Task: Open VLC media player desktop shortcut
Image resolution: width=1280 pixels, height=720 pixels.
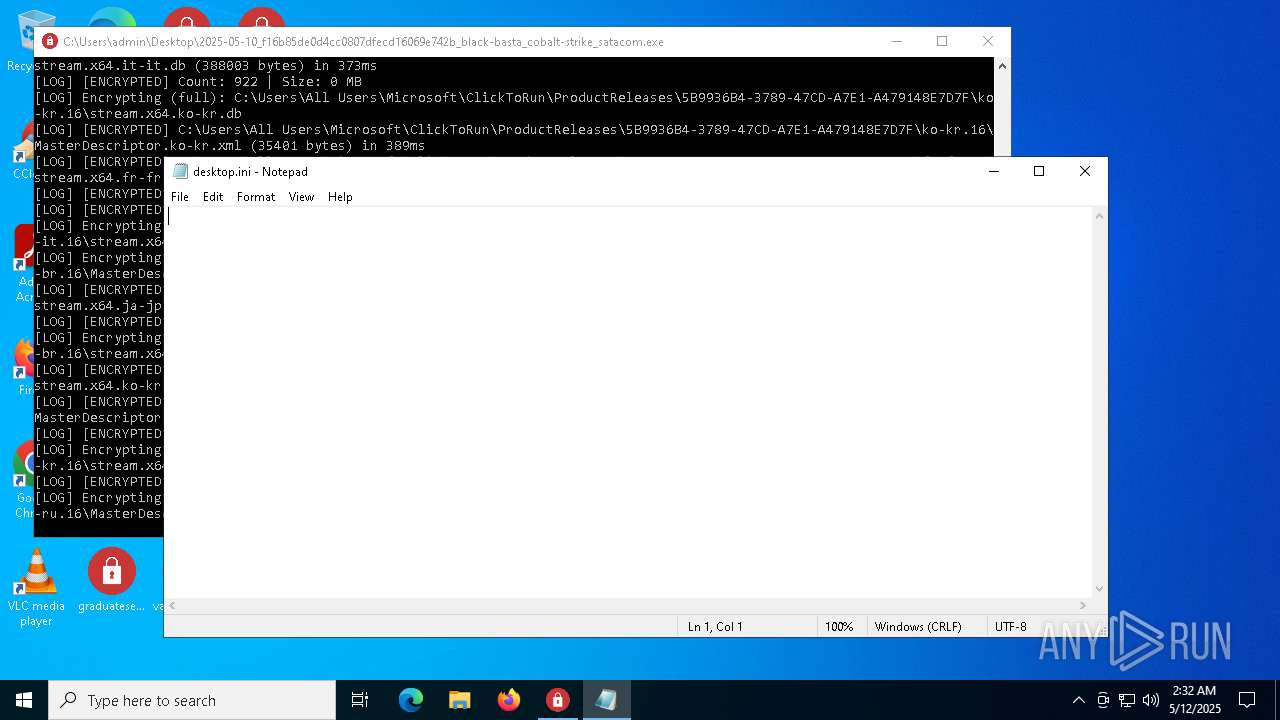Action: click(x=36, y=588)
